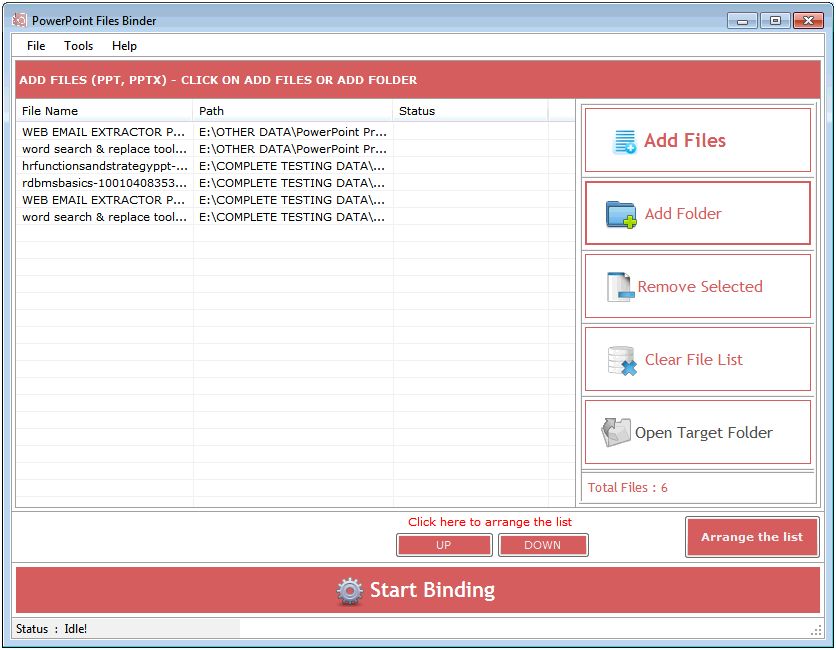Open the Tools menu

(x=78, y=46)
